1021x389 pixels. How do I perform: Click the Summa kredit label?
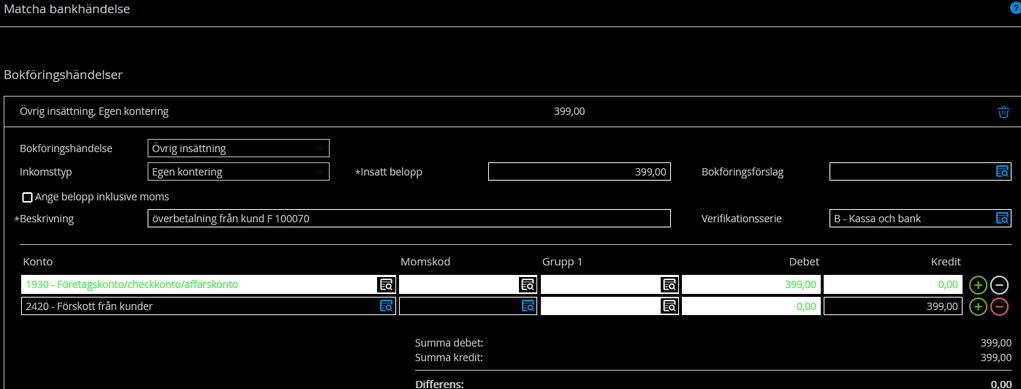pos(449,358)
